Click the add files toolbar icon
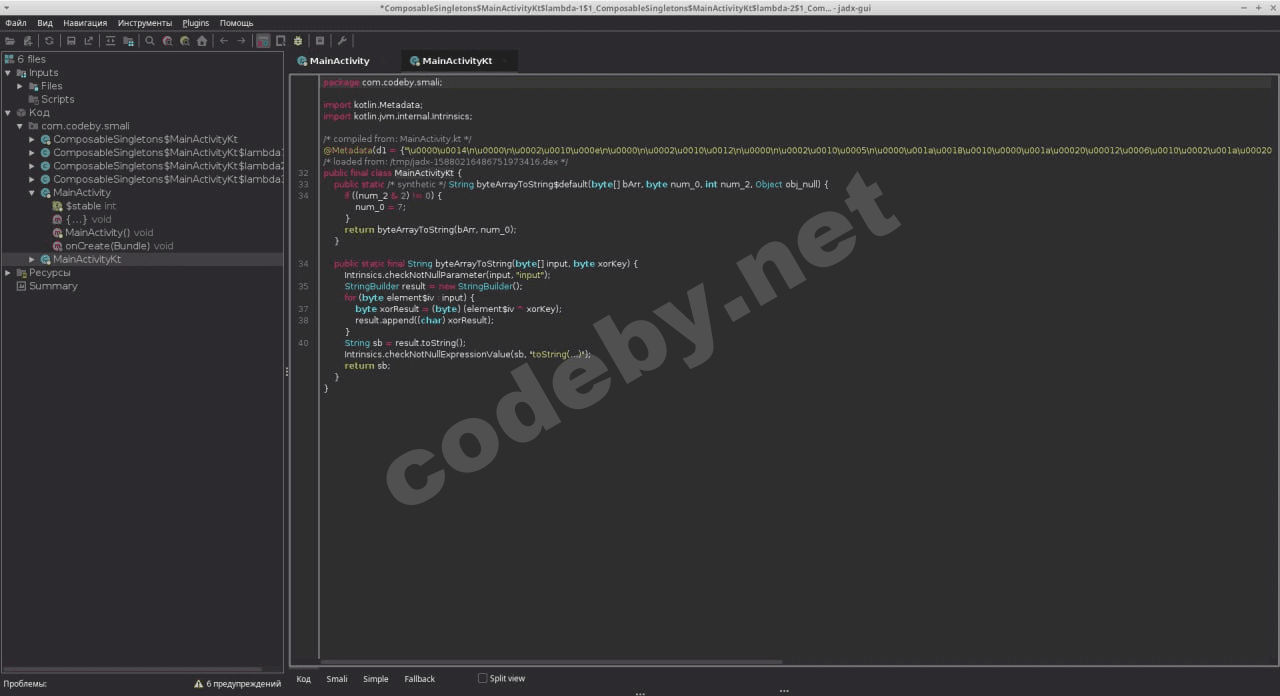This screenshot has height=696, width=1280. (x=28, y=41)
